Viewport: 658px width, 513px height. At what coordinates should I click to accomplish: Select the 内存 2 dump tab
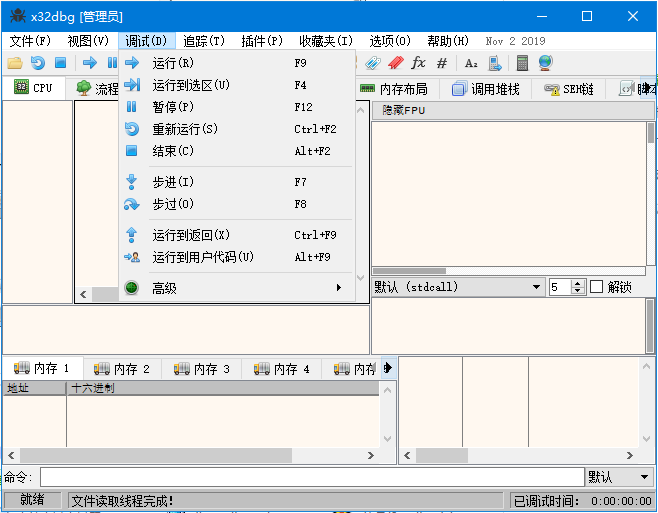click(x=122, y=369)
